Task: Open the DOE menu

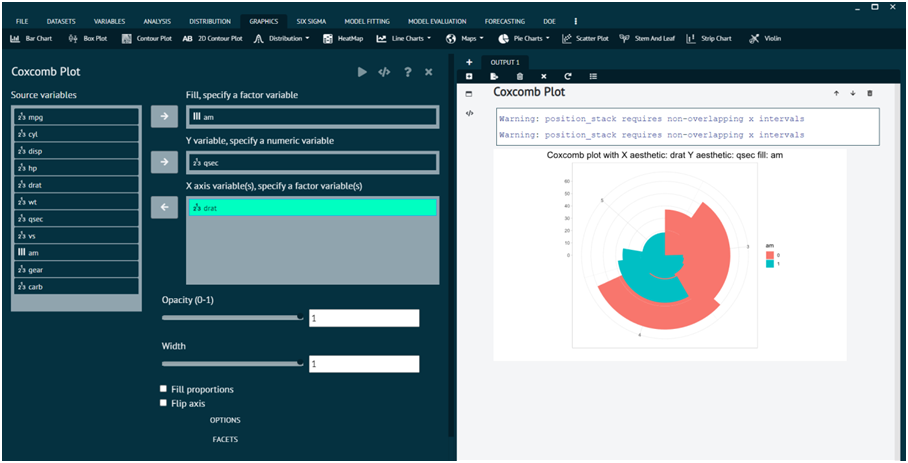Action: (x=549, y=21)
